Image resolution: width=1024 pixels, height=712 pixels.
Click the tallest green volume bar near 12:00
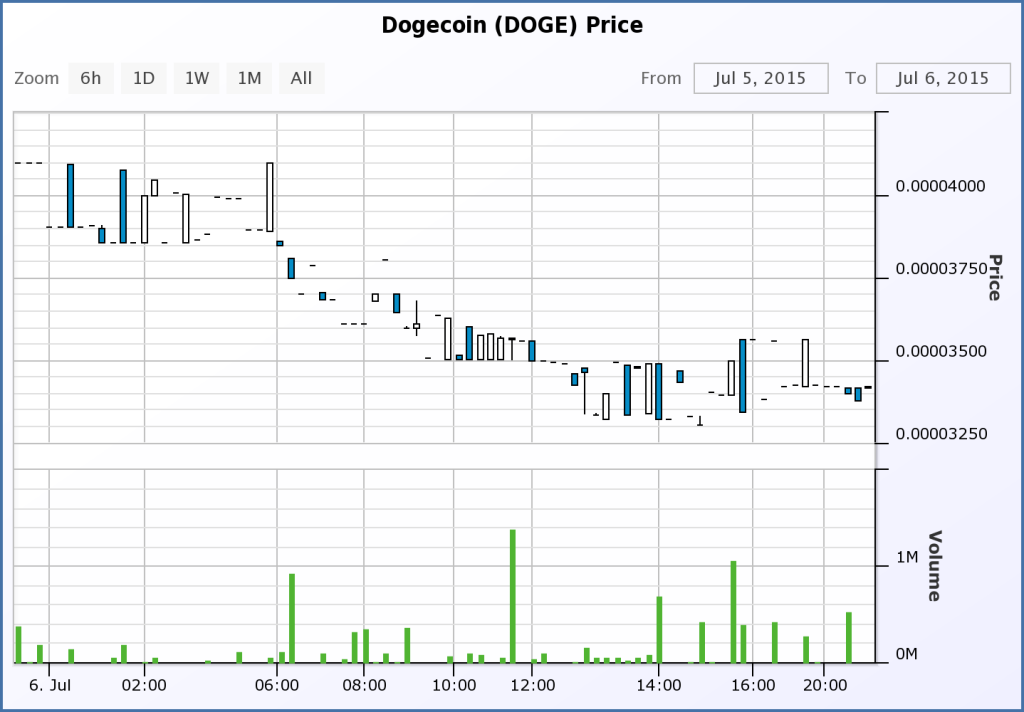(x=513, y=596)
